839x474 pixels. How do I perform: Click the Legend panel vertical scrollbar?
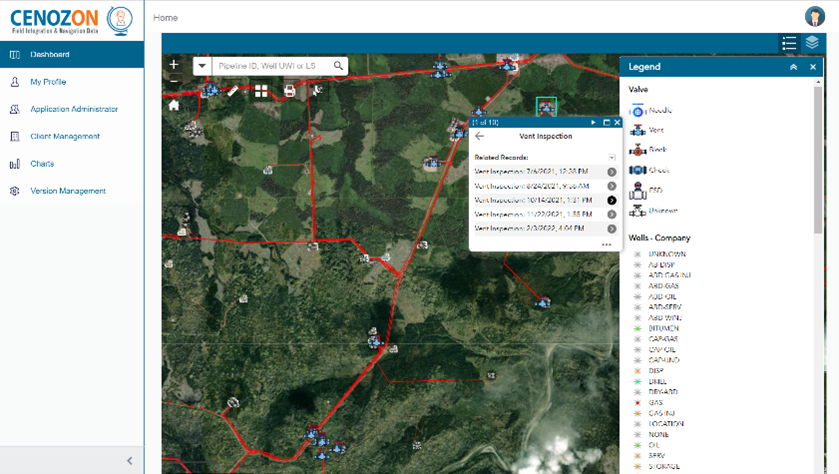pyautogui.click(x=818, y=160)
